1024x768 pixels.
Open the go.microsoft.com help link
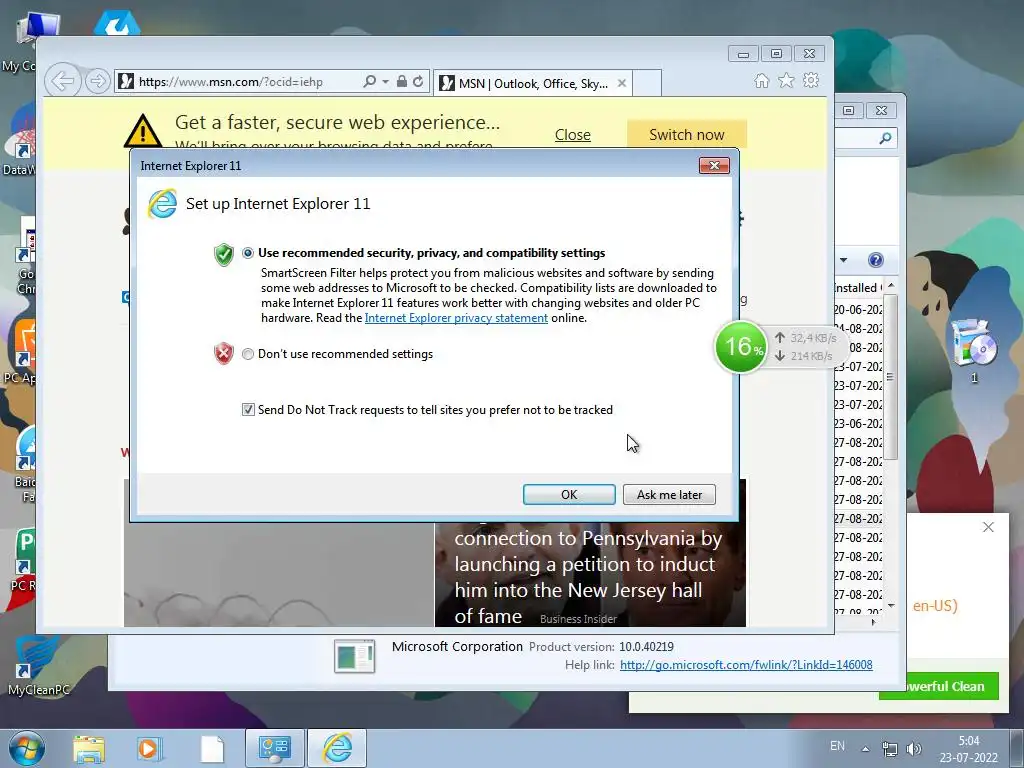pyautogui.click(x=746, y=665)
